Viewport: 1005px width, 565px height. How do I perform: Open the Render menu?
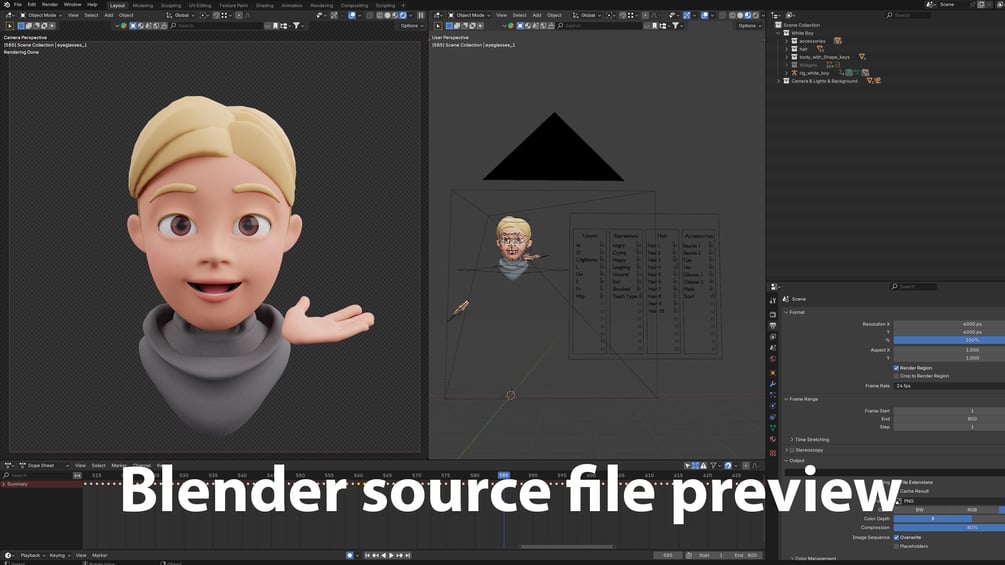click(49, 4)
